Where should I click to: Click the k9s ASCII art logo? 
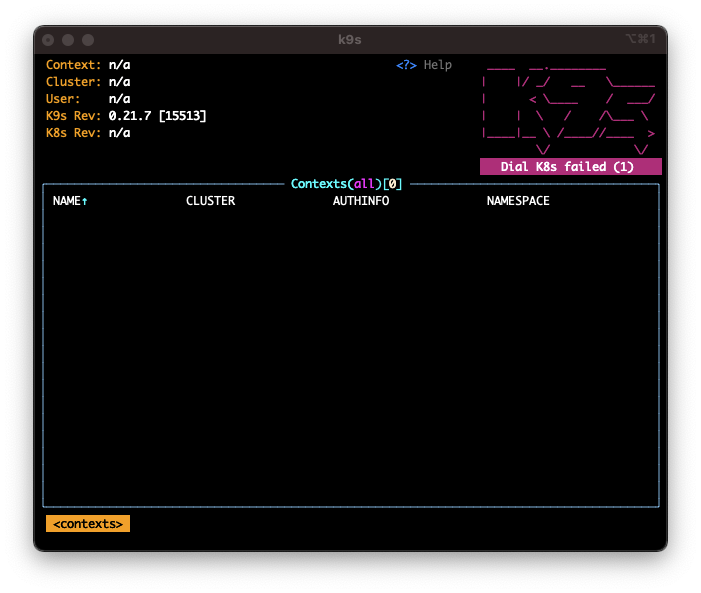pyautogui.click(x=568, y=106)
